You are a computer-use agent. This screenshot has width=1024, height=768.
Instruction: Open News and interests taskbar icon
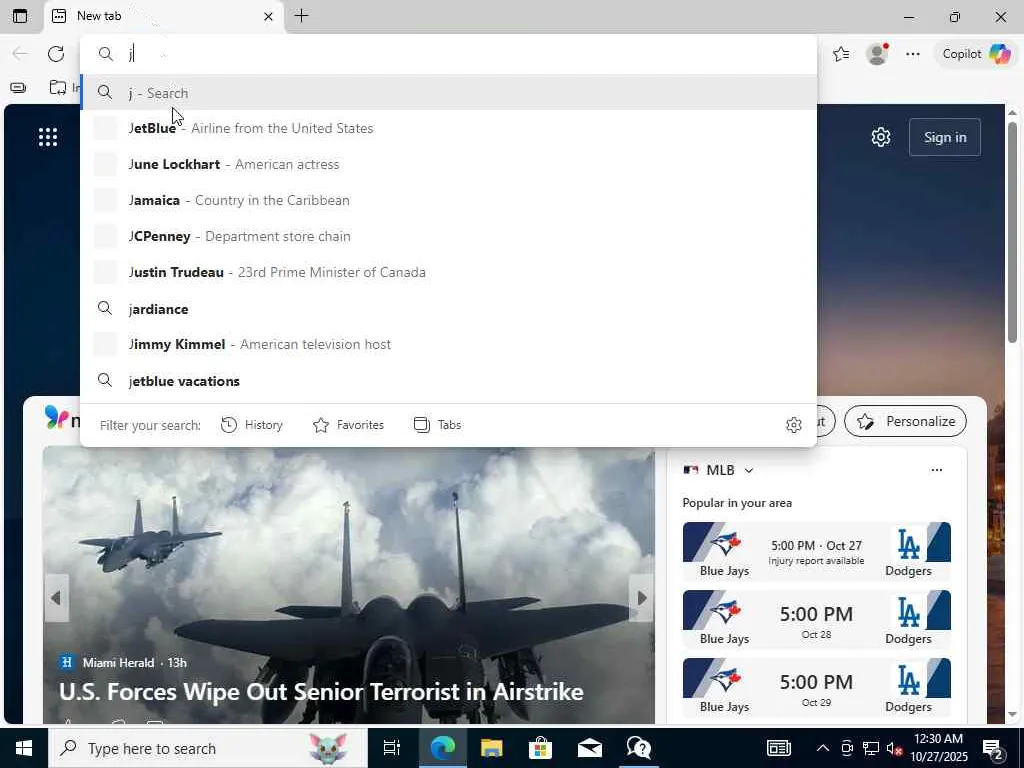(778, 748)
